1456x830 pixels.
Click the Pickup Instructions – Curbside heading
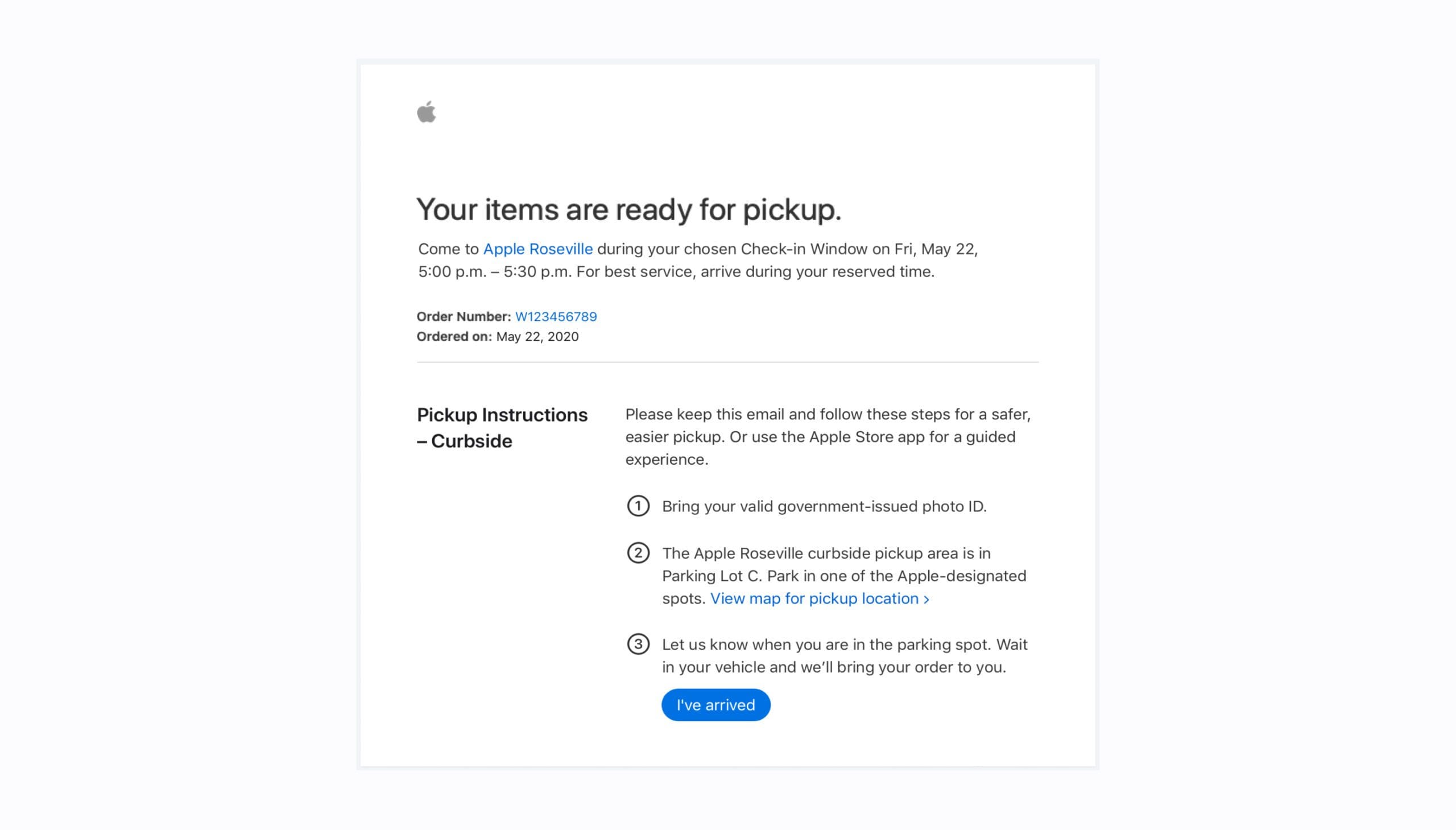pyautogui.click(x=502, y=428)
